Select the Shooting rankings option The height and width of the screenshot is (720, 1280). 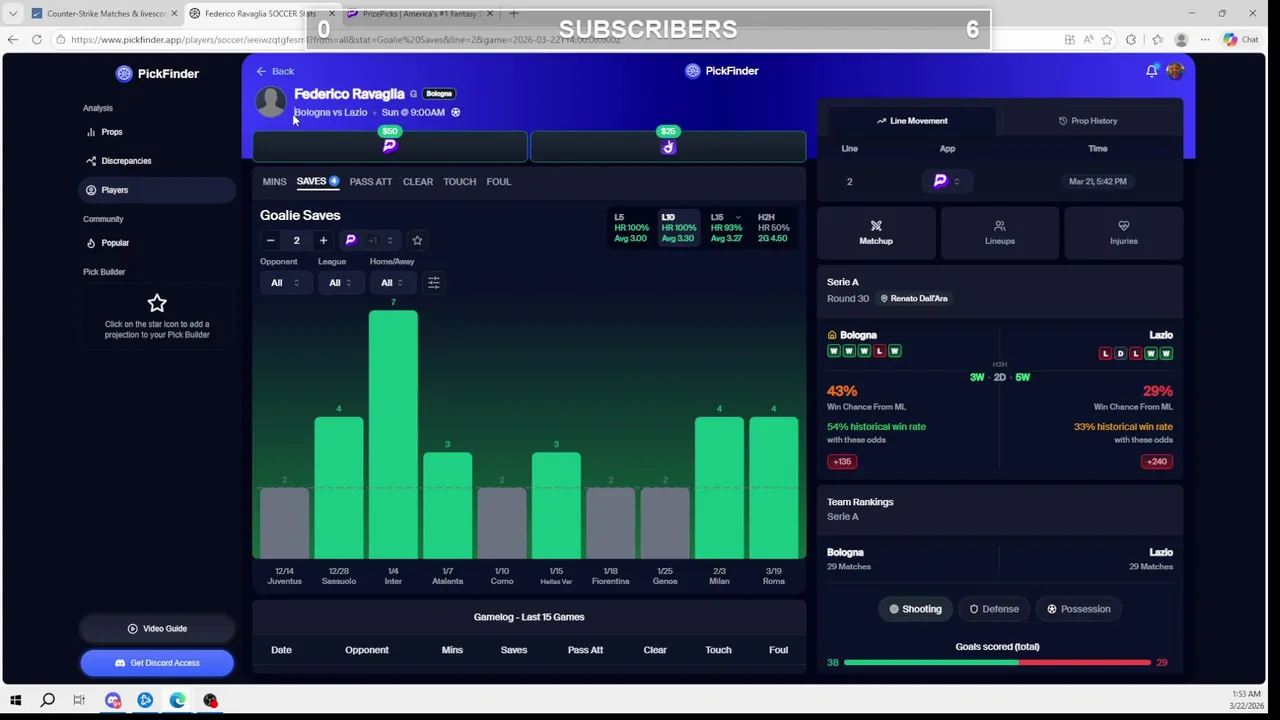tap(915, 609)
